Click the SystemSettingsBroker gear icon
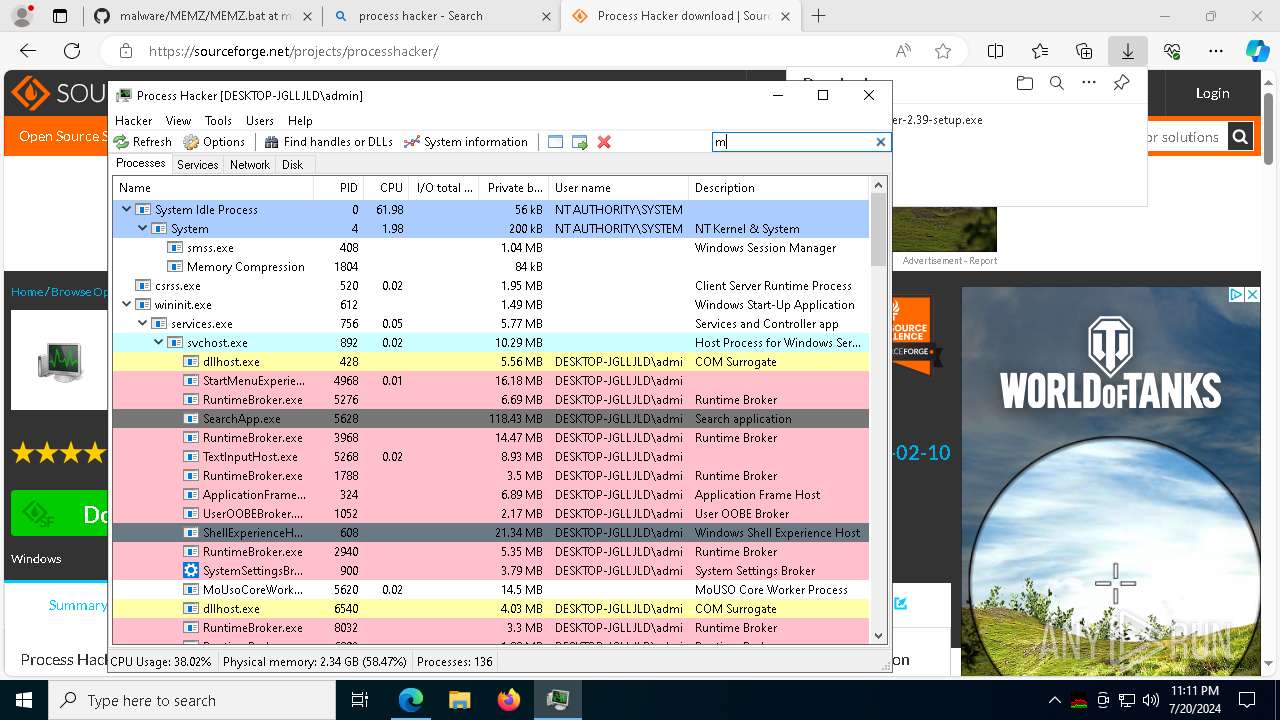This screenshot has height=720, width=1280. point(191,571)
